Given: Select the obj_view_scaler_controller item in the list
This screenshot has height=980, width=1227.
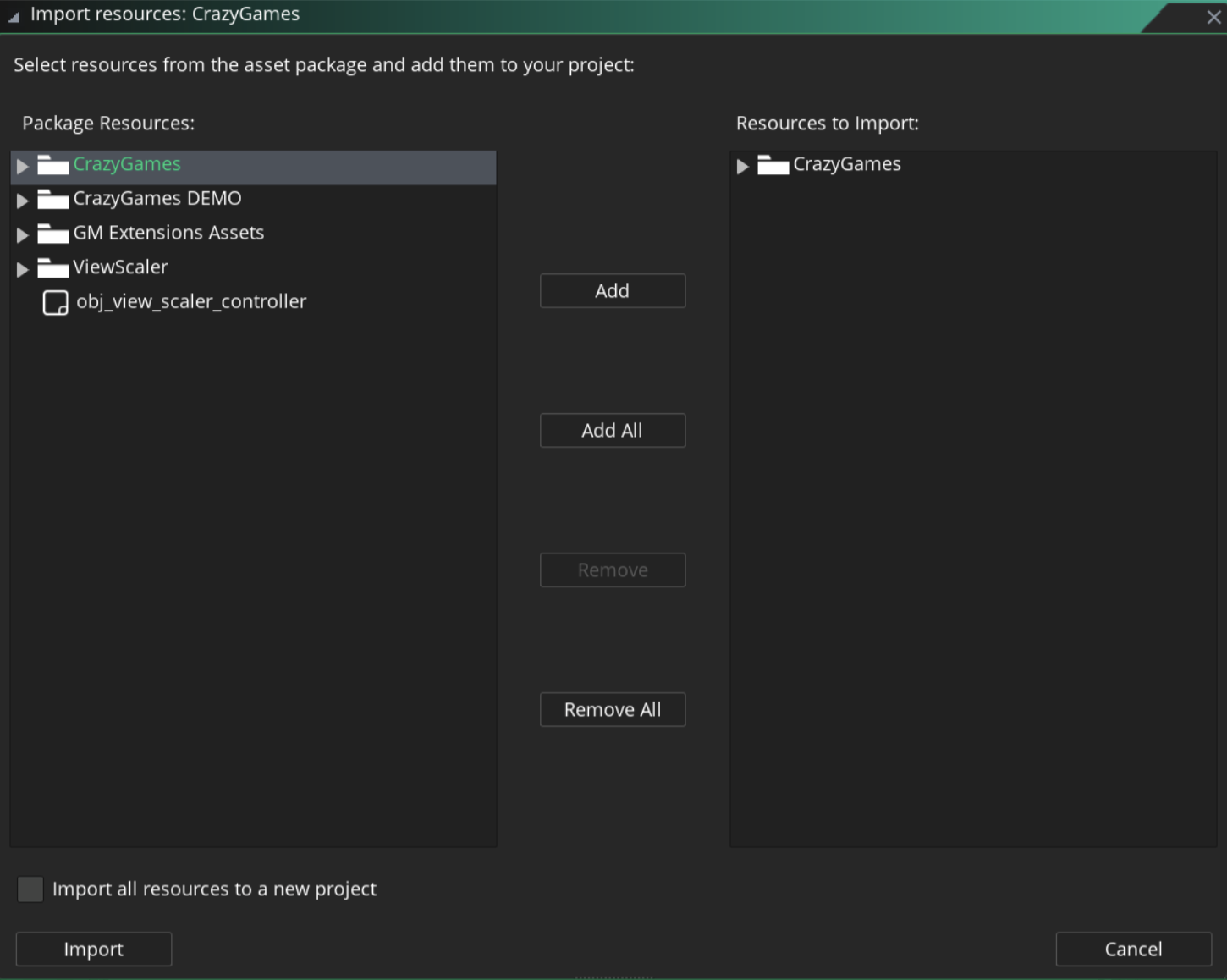Looking at the screenshot, I should click(190, 301).
